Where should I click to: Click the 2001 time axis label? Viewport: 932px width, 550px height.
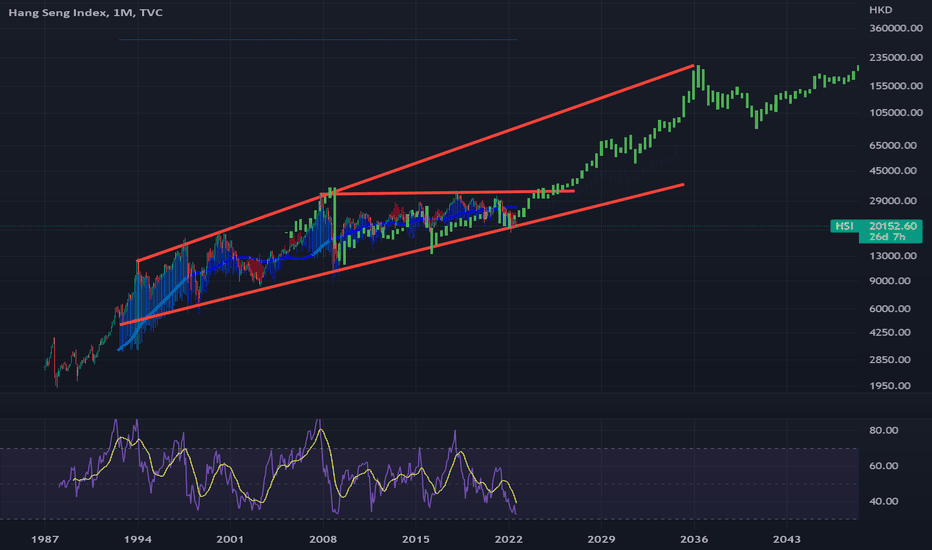[x=230, y=539]
